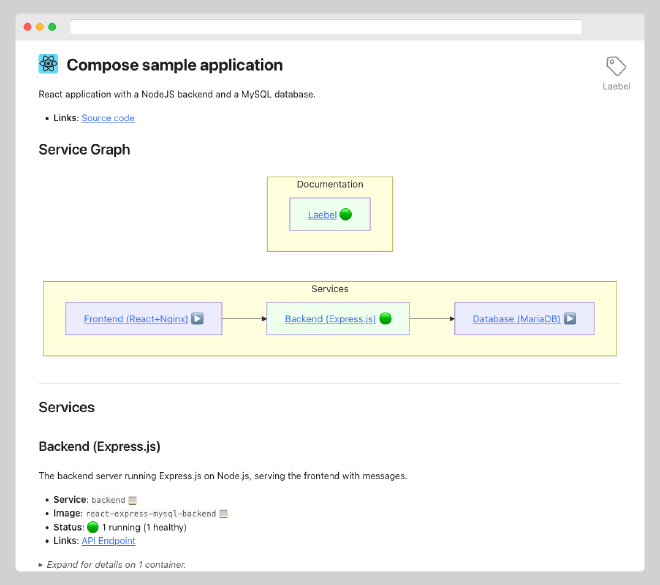The width and height of the screenshot is (660, 585).
Task: Open the Frontend (React+Nginx) link
Action: 136,319
